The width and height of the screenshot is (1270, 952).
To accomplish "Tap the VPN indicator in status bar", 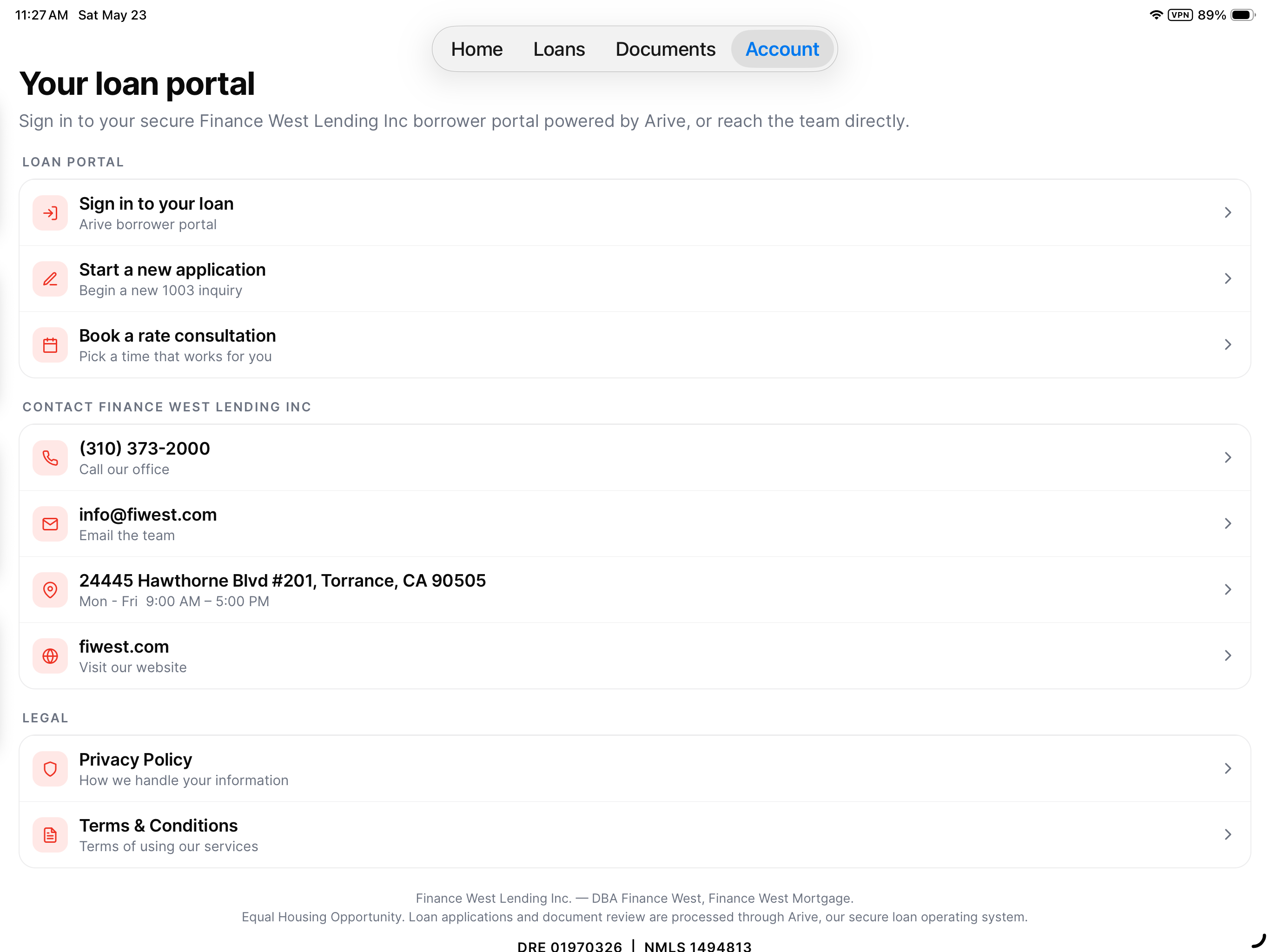I will click(1180, 15).
